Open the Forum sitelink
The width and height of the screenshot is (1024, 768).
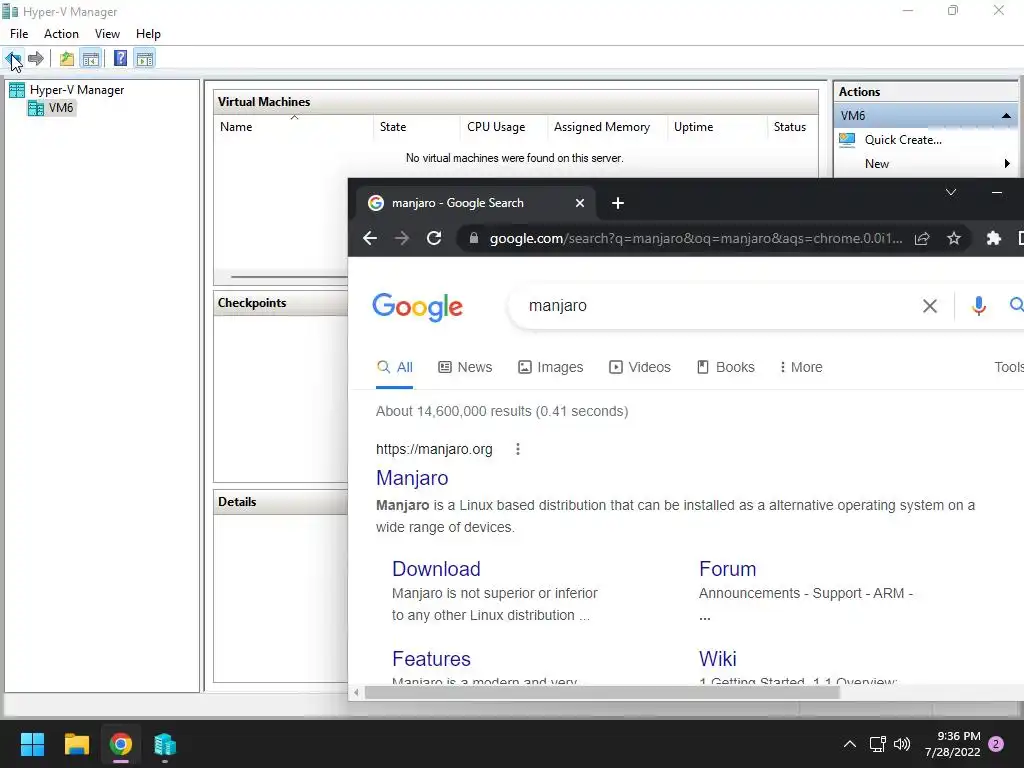click(x=728, y=569)
